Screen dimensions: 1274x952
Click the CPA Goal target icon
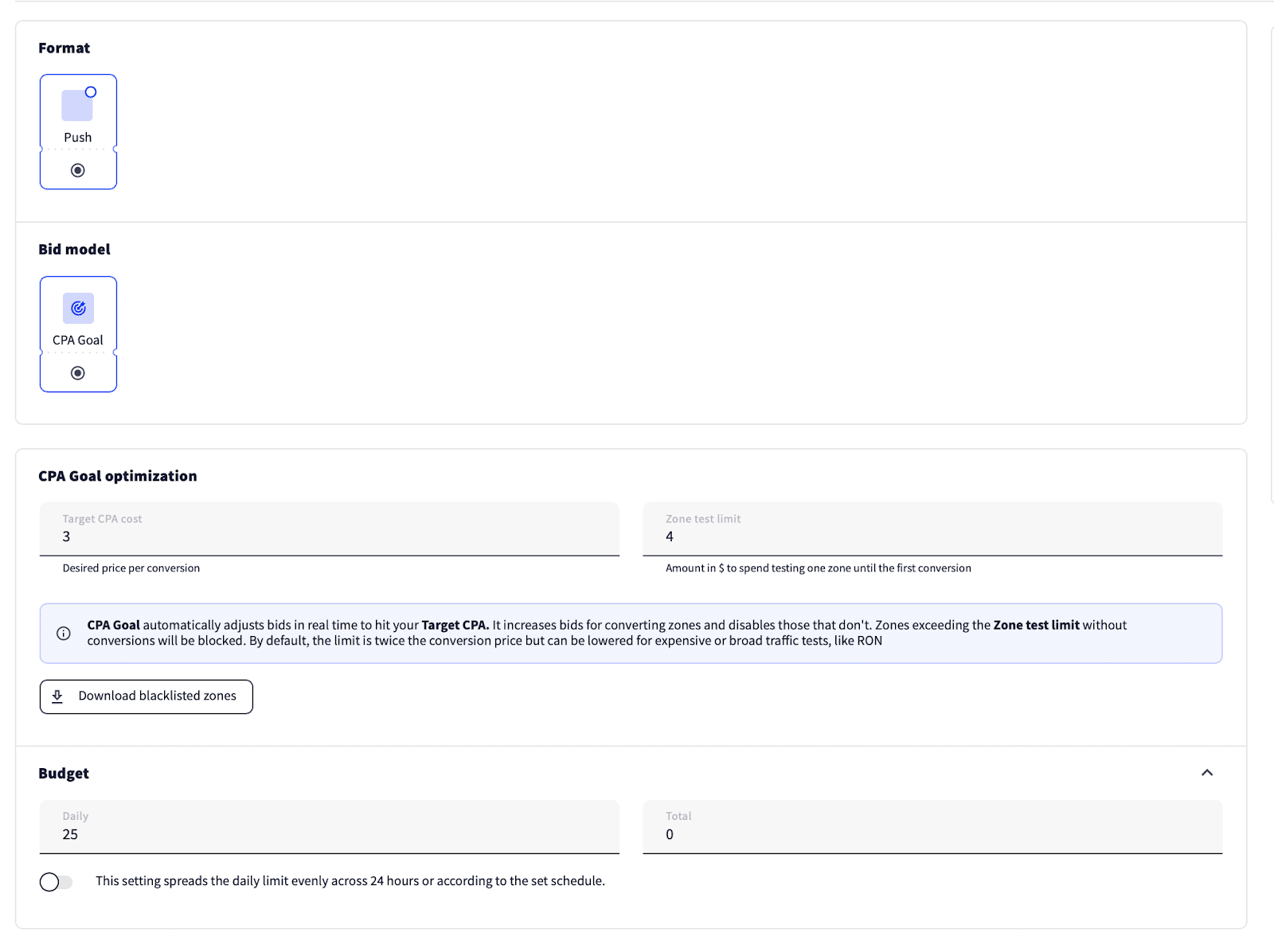coord(78,308)
